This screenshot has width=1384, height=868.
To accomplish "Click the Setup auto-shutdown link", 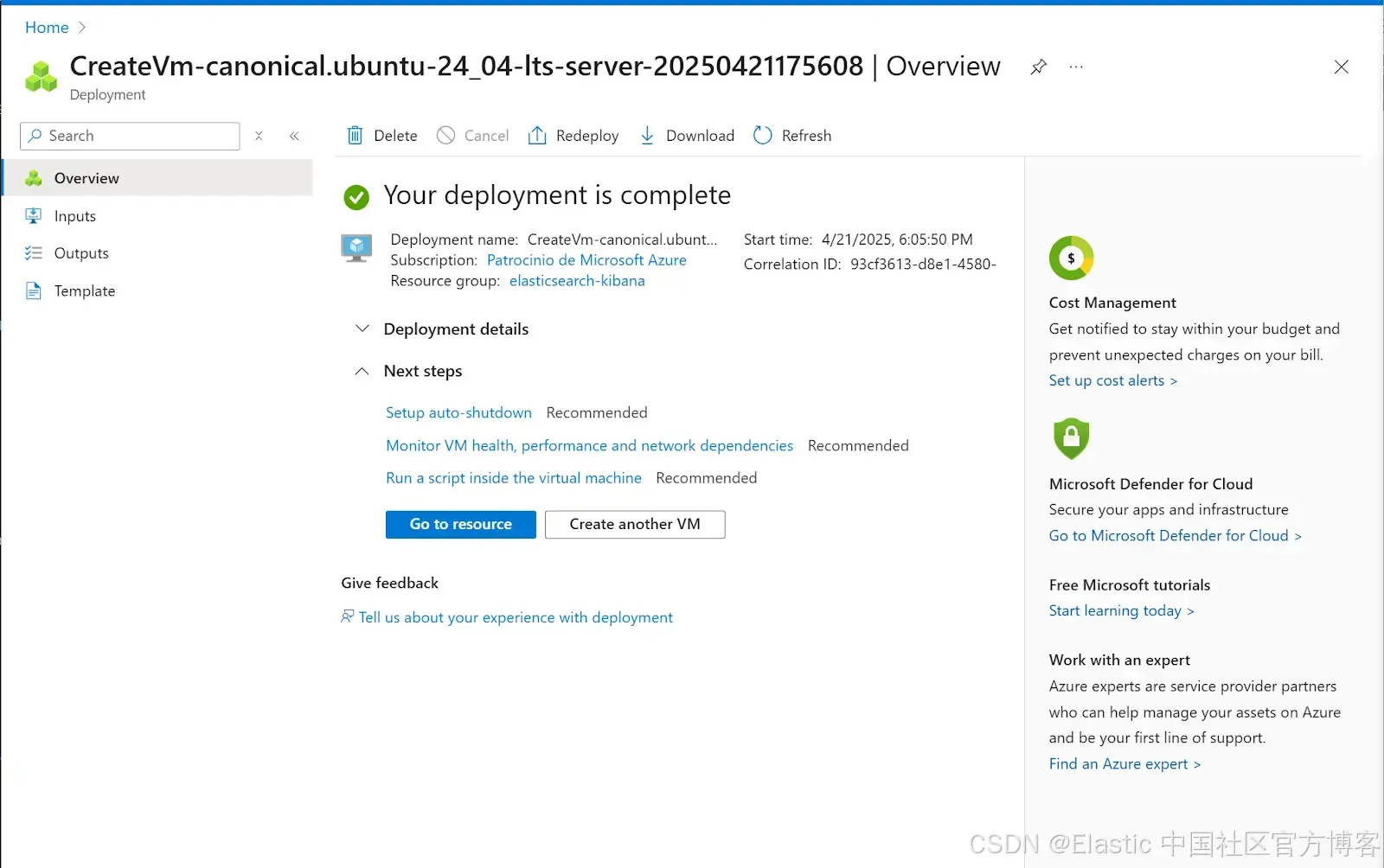I will point(458,412).
